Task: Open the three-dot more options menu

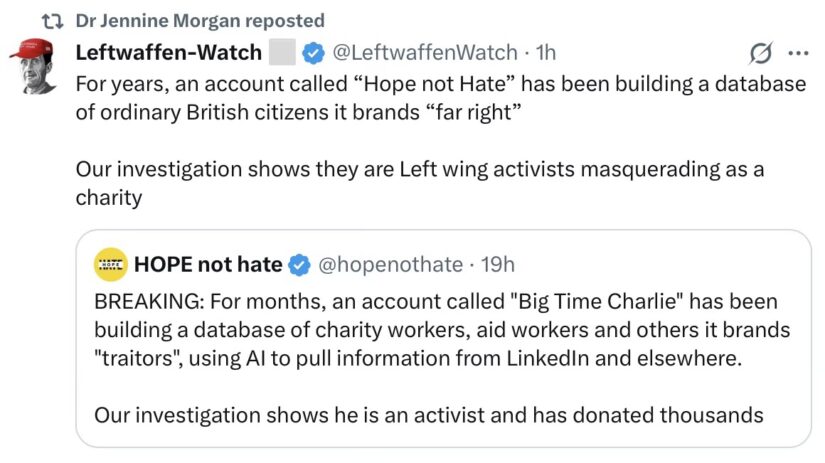Action: pos(798,53)
